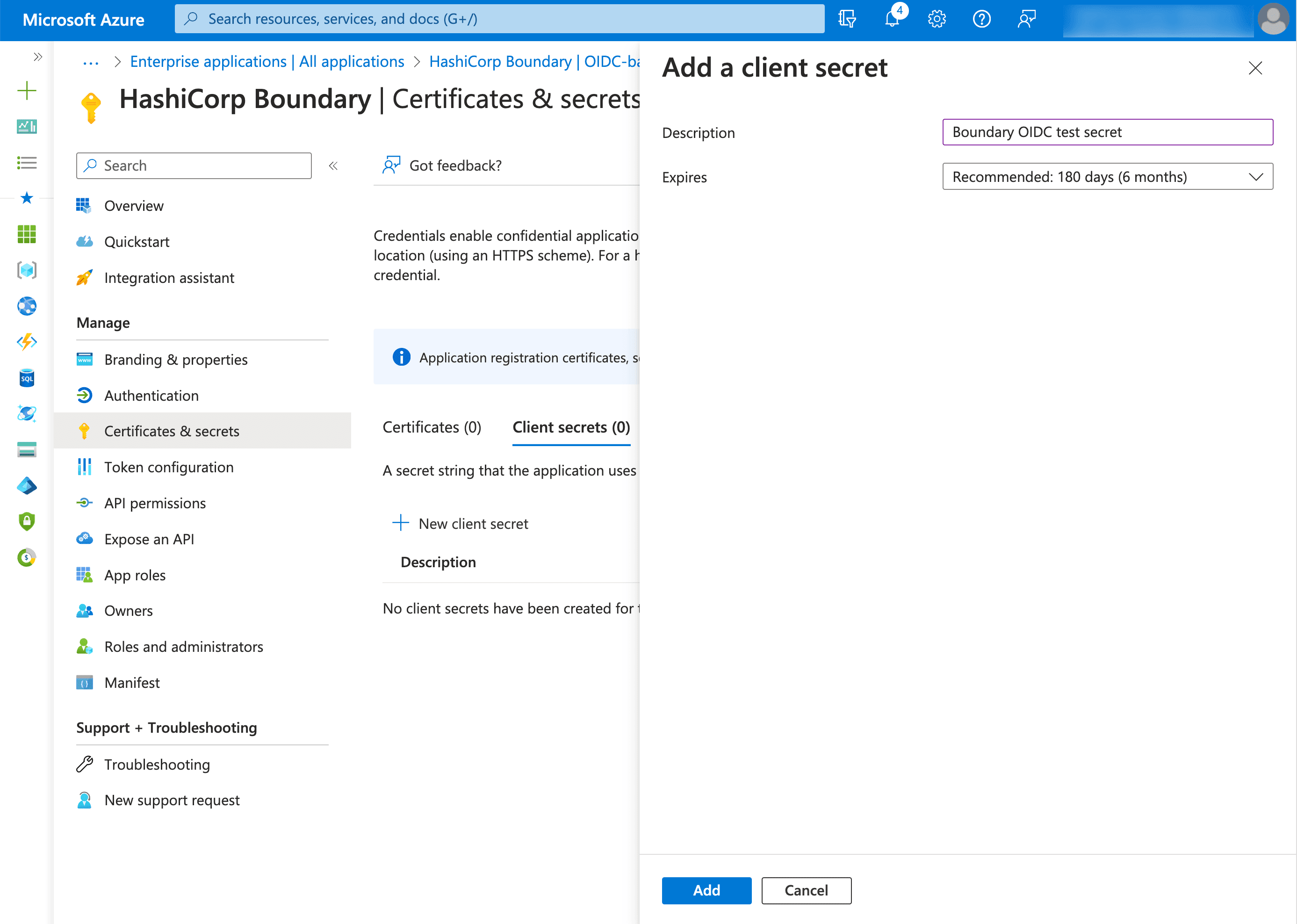Go to HashiCorp Boundary | OIDC breadcrumb
The image size is (1297, 924).
[534, 61]
